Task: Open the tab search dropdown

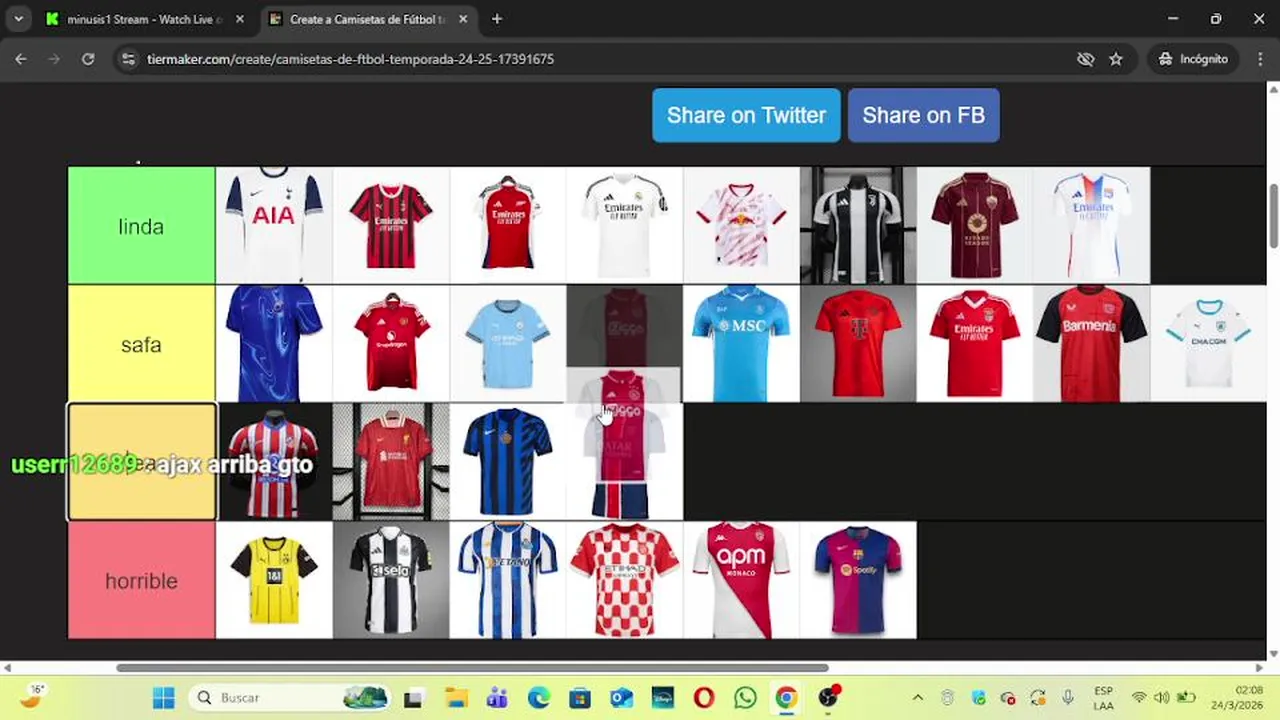Action: pos(18,19)
